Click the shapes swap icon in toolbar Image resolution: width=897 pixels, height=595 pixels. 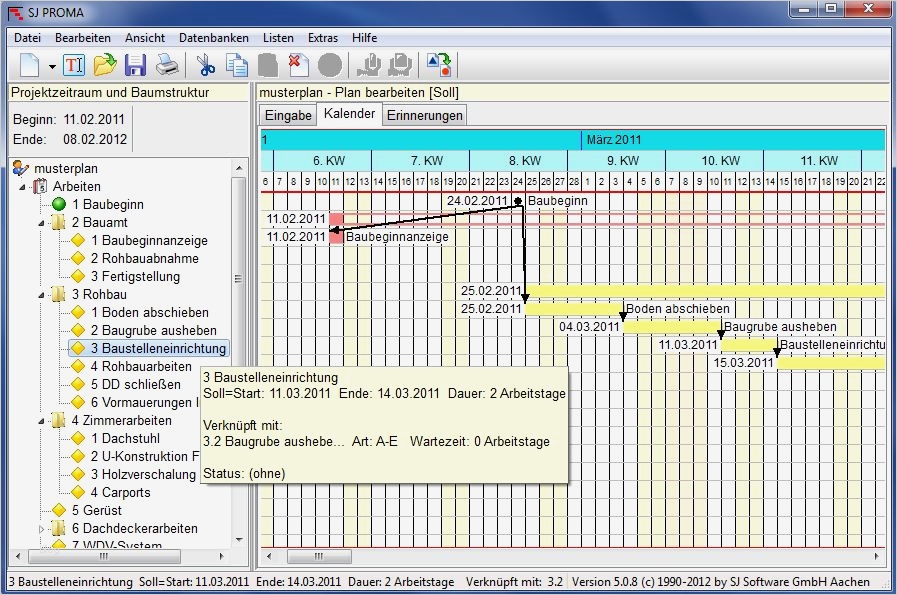(439, 66)
